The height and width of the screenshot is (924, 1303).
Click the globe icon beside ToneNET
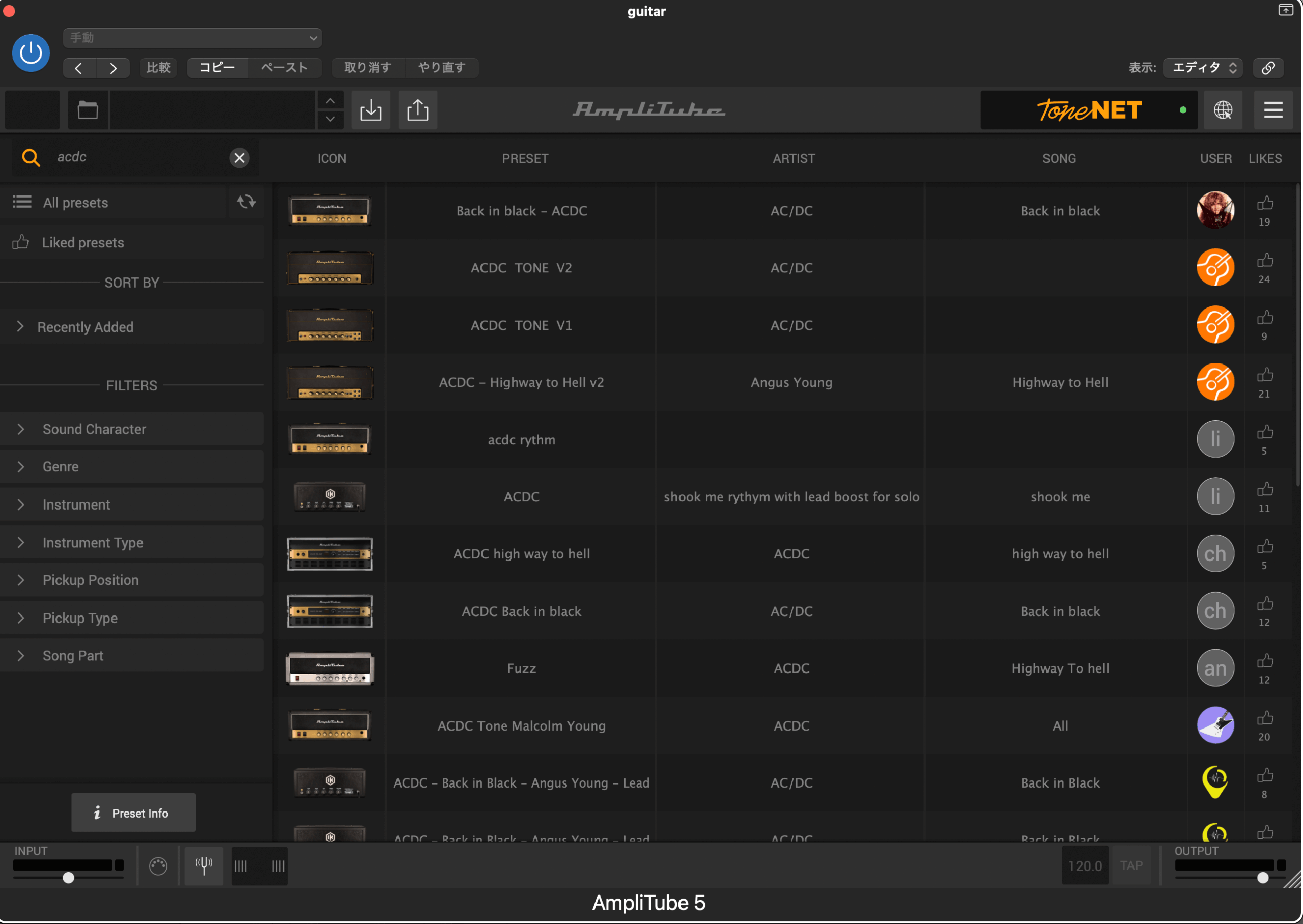[1224, 110]
